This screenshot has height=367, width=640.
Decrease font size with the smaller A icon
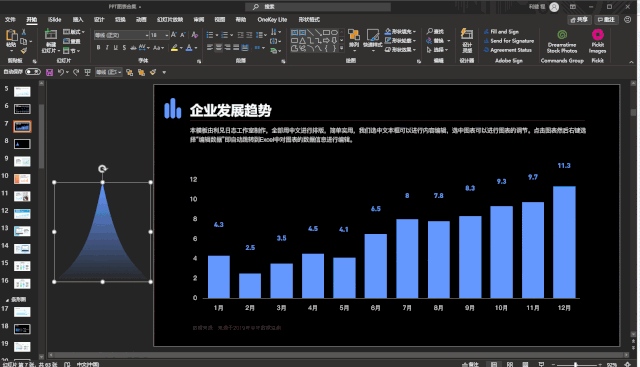click(x=182, y=35)
